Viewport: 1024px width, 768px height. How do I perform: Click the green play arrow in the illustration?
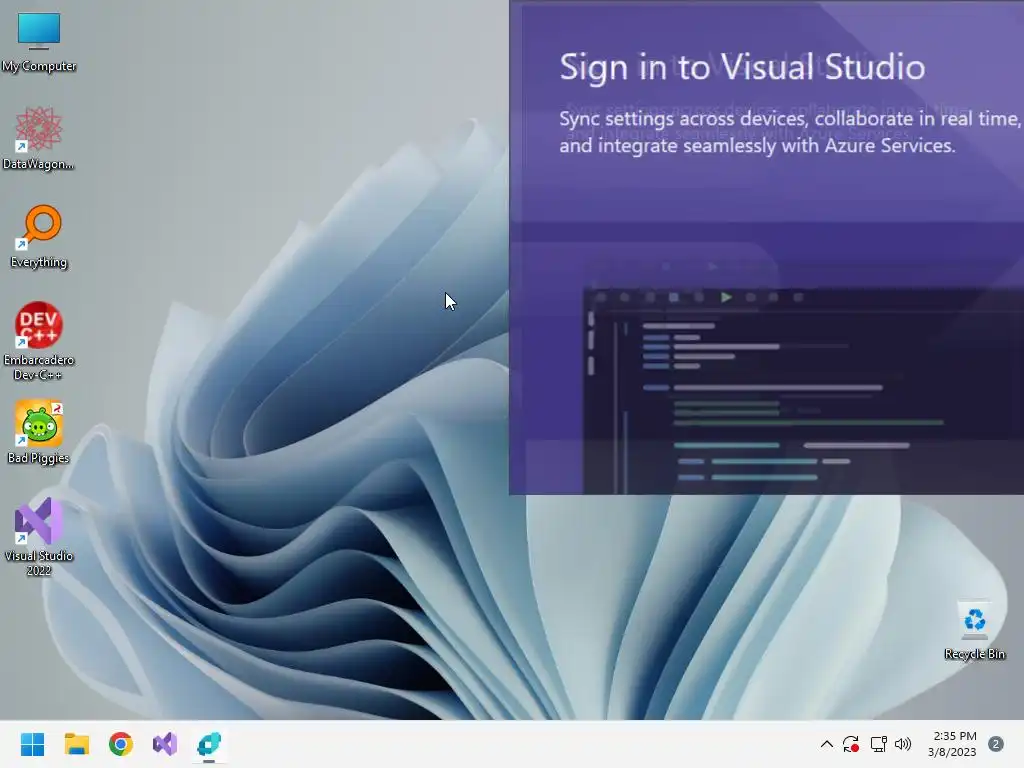[726, 297]
